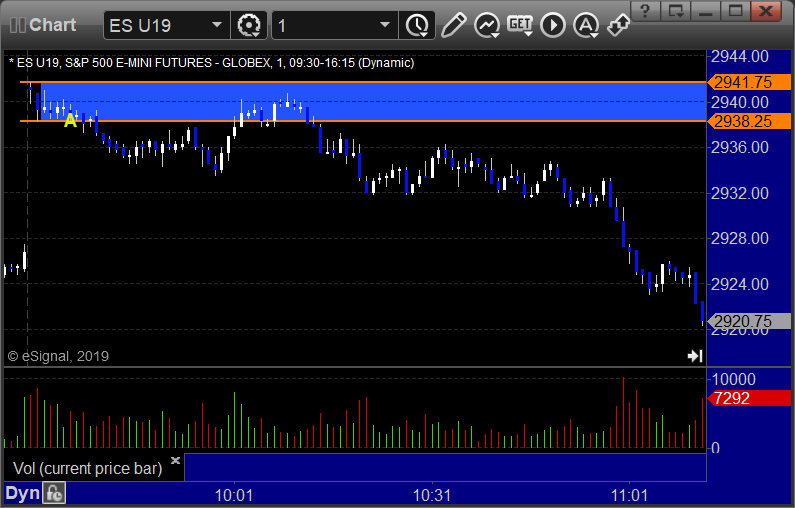Open the chart type line-graph icon
Screen dimensions: 795x508
coord(487,25)
